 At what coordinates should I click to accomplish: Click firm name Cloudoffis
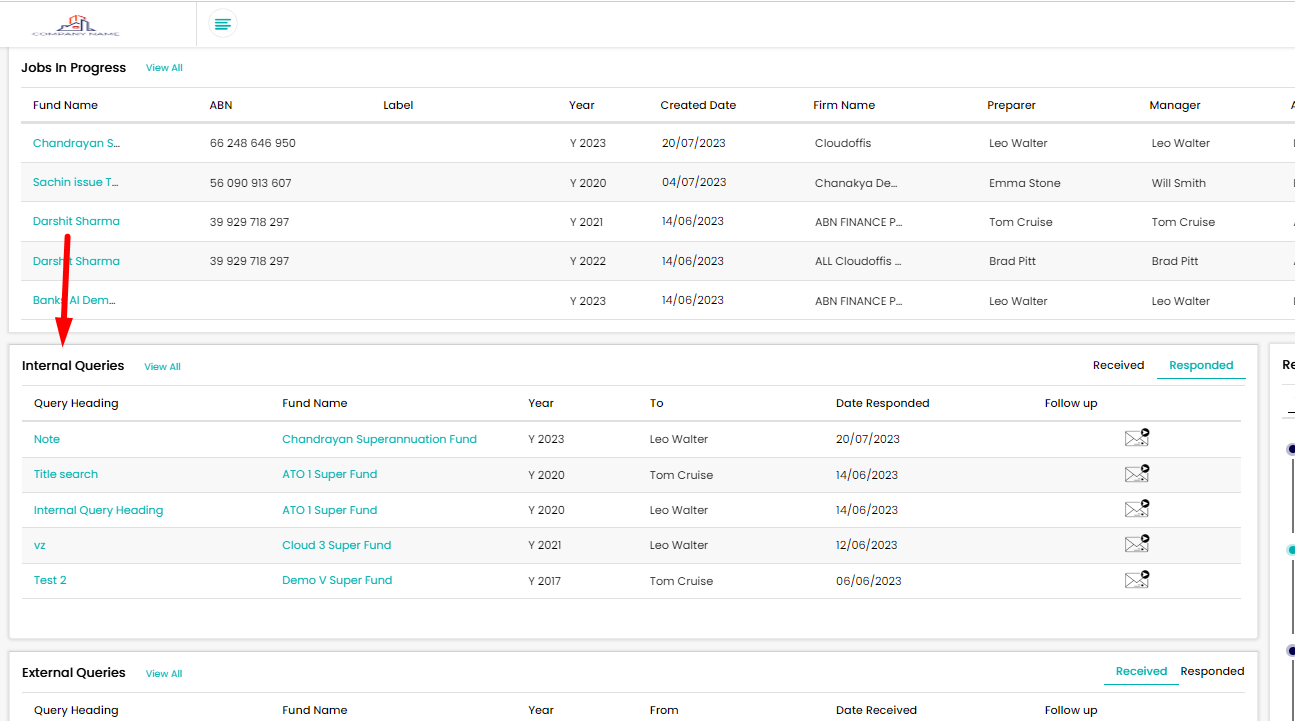click(x=843, y=143)
